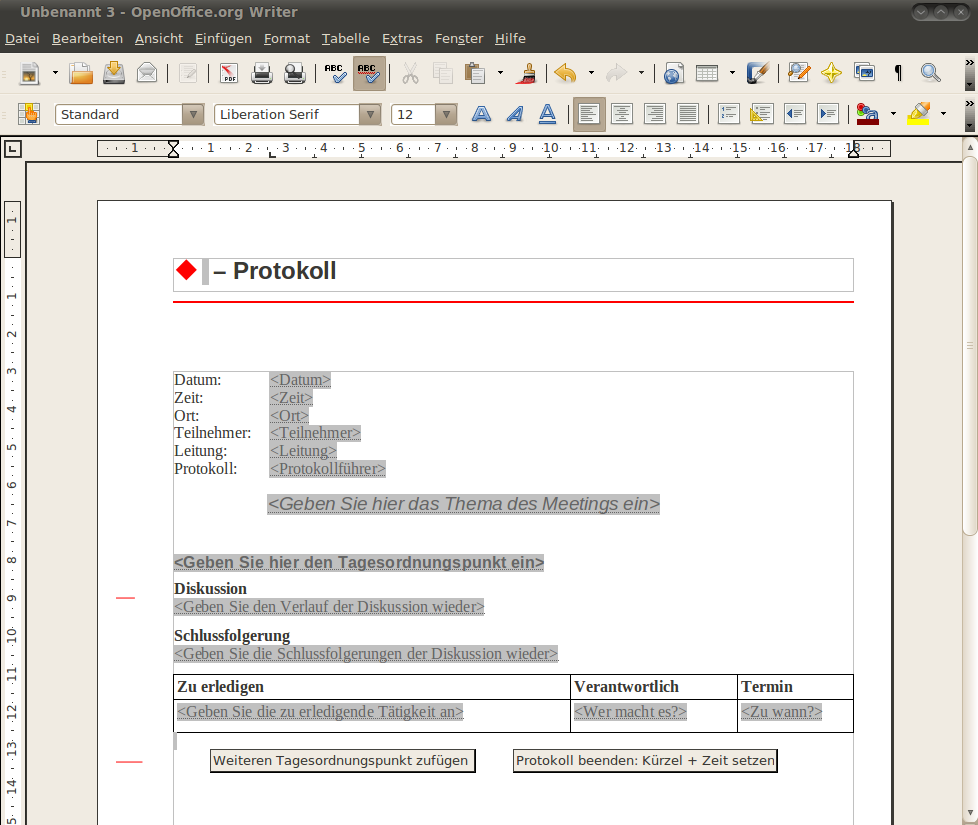The height and width of the screenshot is (825, 978).
Task: Click the <Datum> placeholder field
Action: [x=300, y=380]
